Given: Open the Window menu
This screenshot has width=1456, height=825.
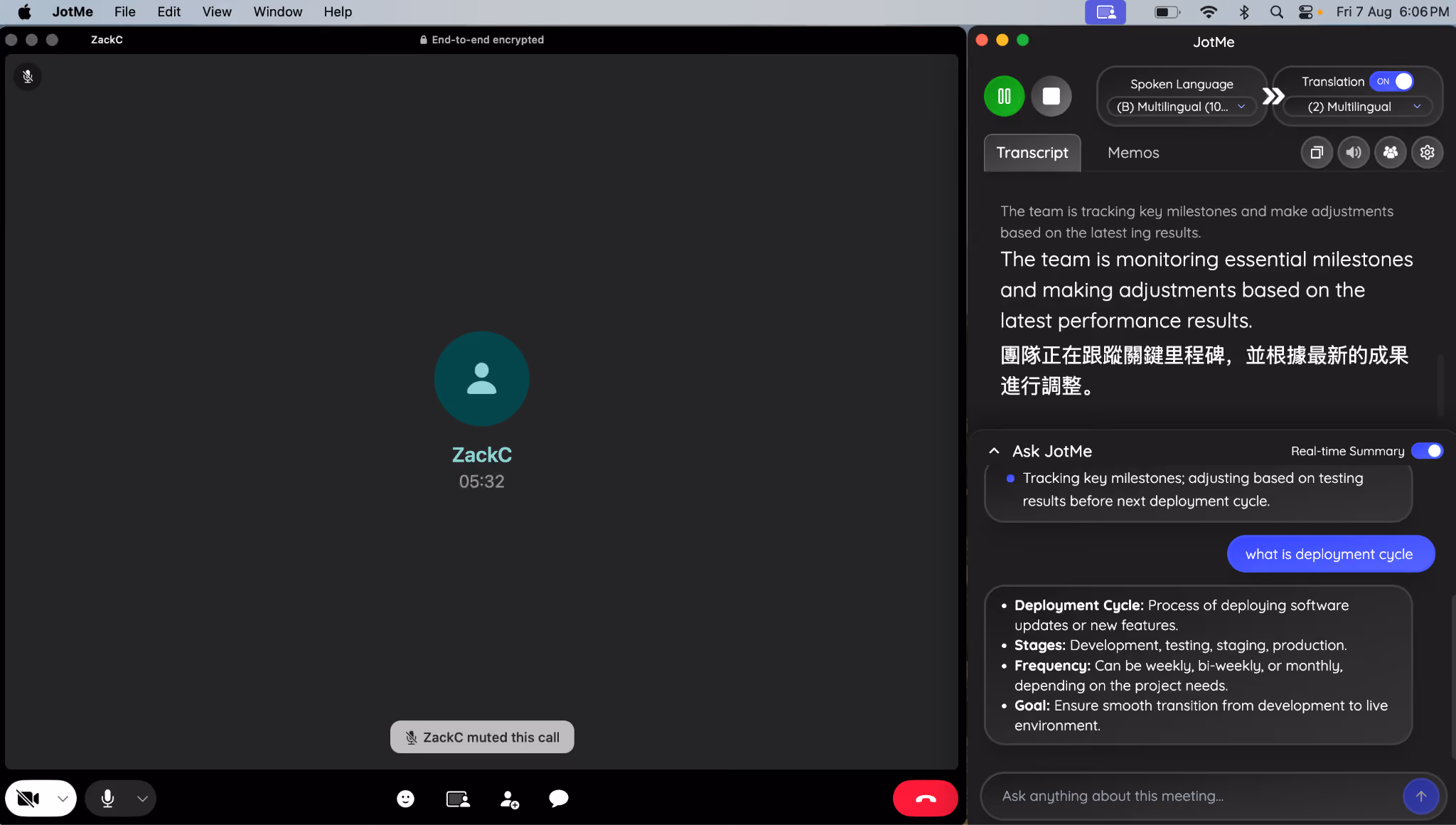Looking at the screenshot, I should click(278, 12).
